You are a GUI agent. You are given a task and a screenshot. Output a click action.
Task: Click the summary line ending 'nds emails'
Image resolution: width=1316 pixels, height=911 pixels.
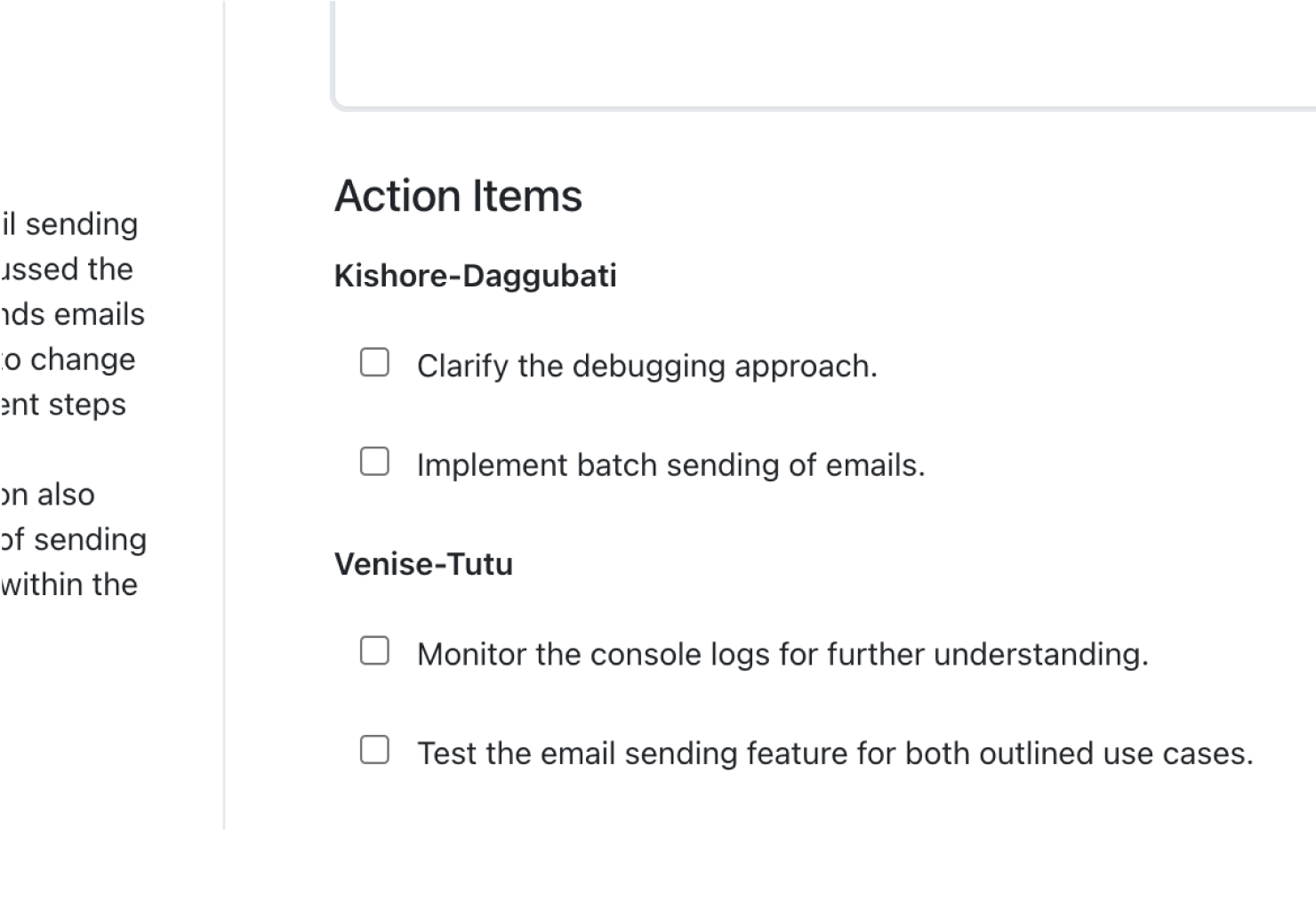(x=72, y=314)
